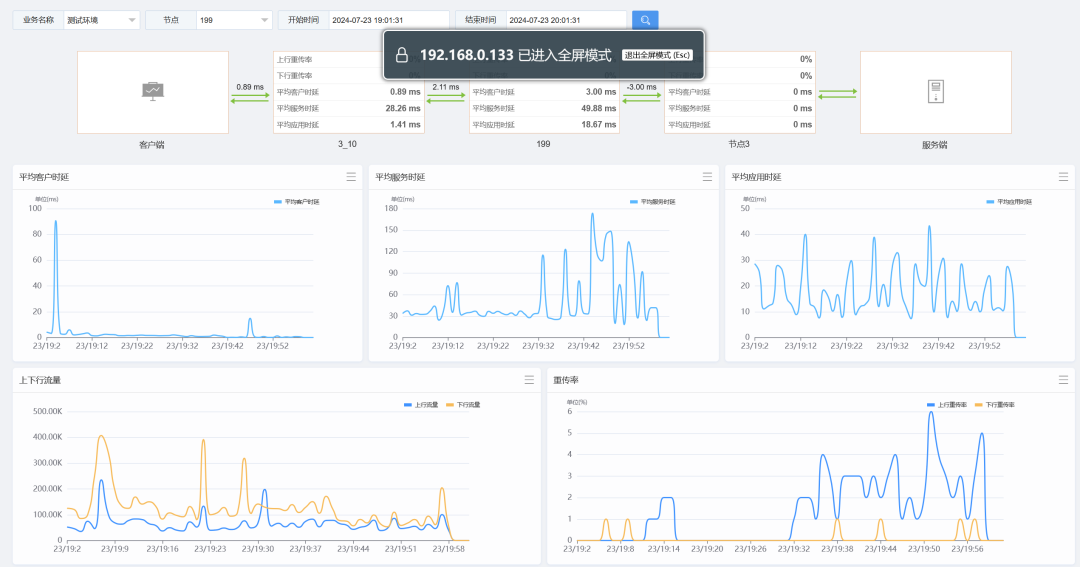Click the 平均服务时延 chart title

click(400, 177)
